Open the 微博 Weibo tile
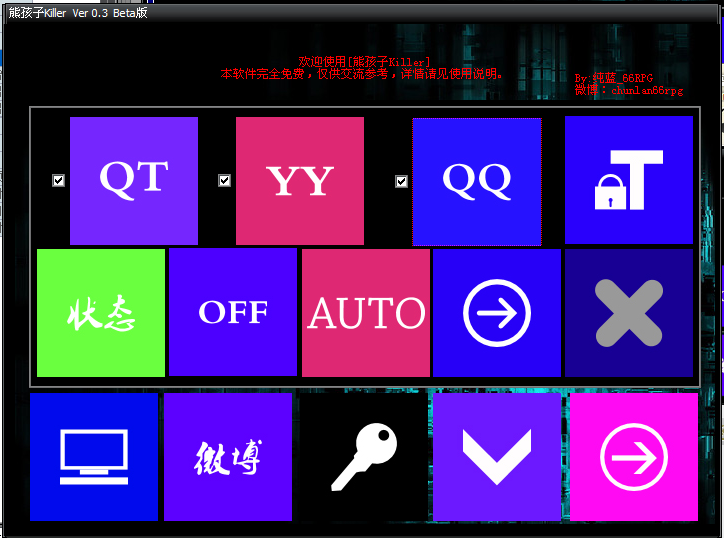724x538 pixels. point(228,457)
